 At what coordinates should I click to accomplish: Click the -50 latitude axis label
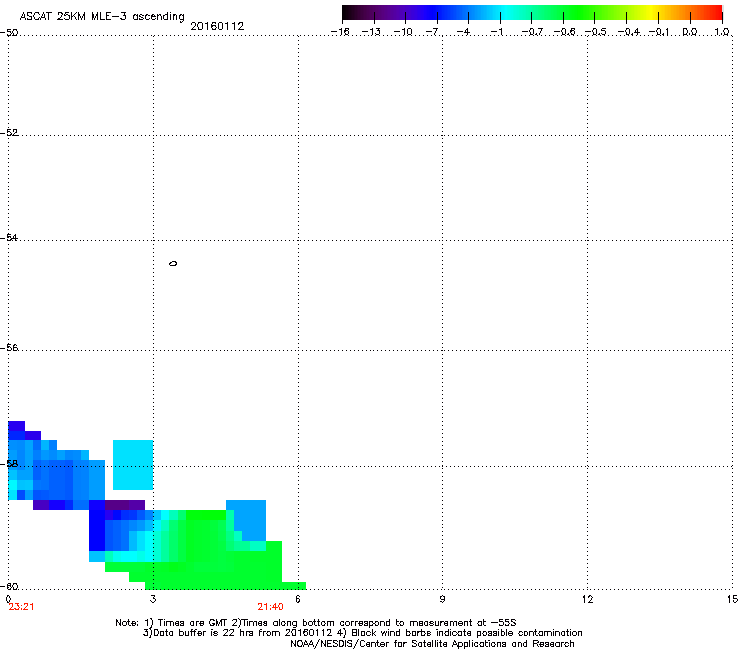point(9,33)
